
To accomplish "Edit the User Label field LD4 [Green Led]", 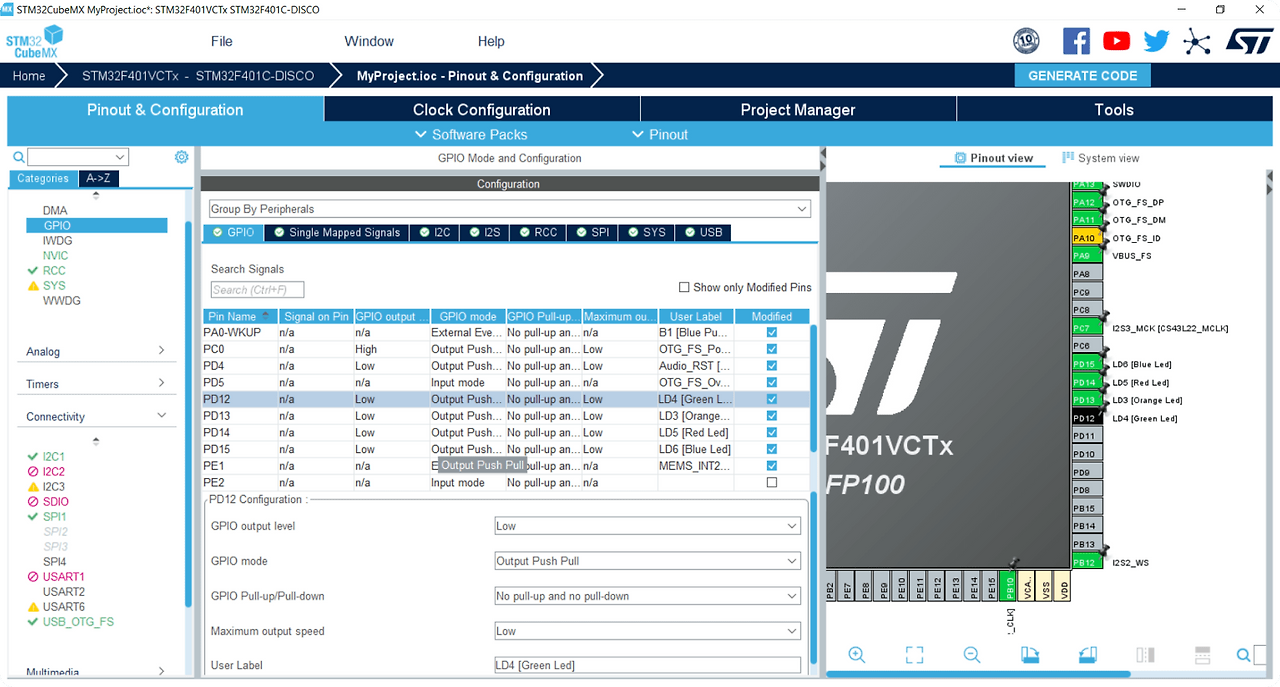I will [x=648, y=665].
